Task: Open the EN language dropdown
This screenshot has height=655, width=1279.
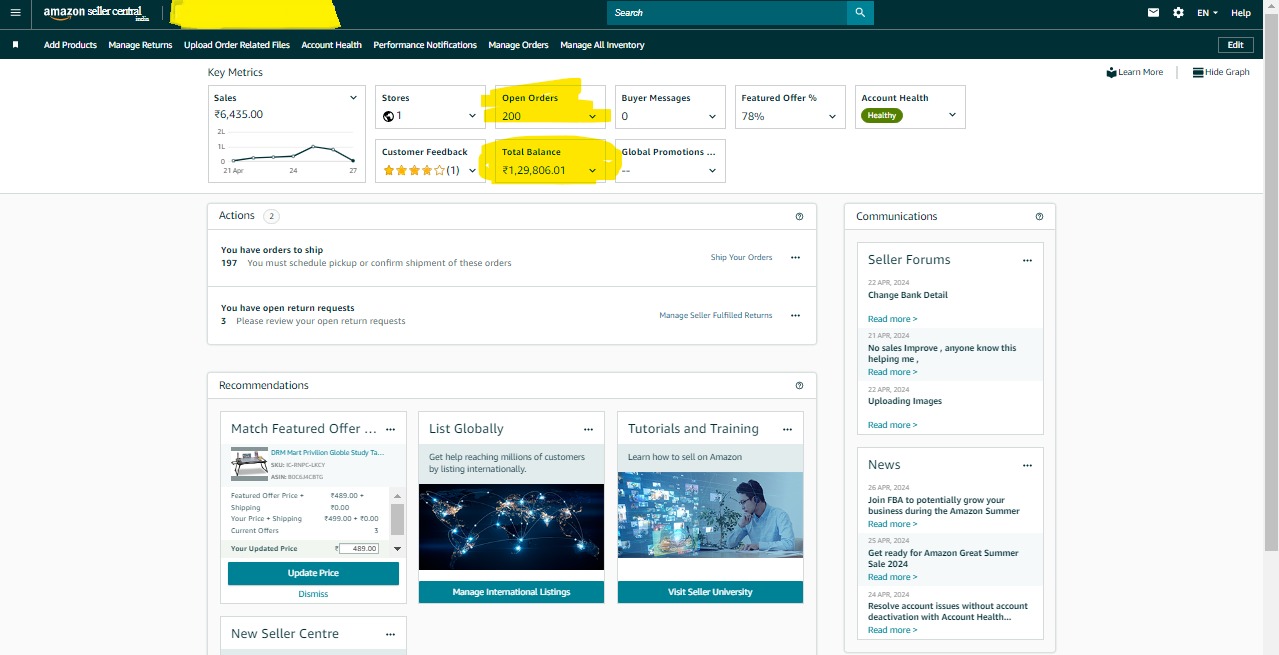Action: (1208, 13)
